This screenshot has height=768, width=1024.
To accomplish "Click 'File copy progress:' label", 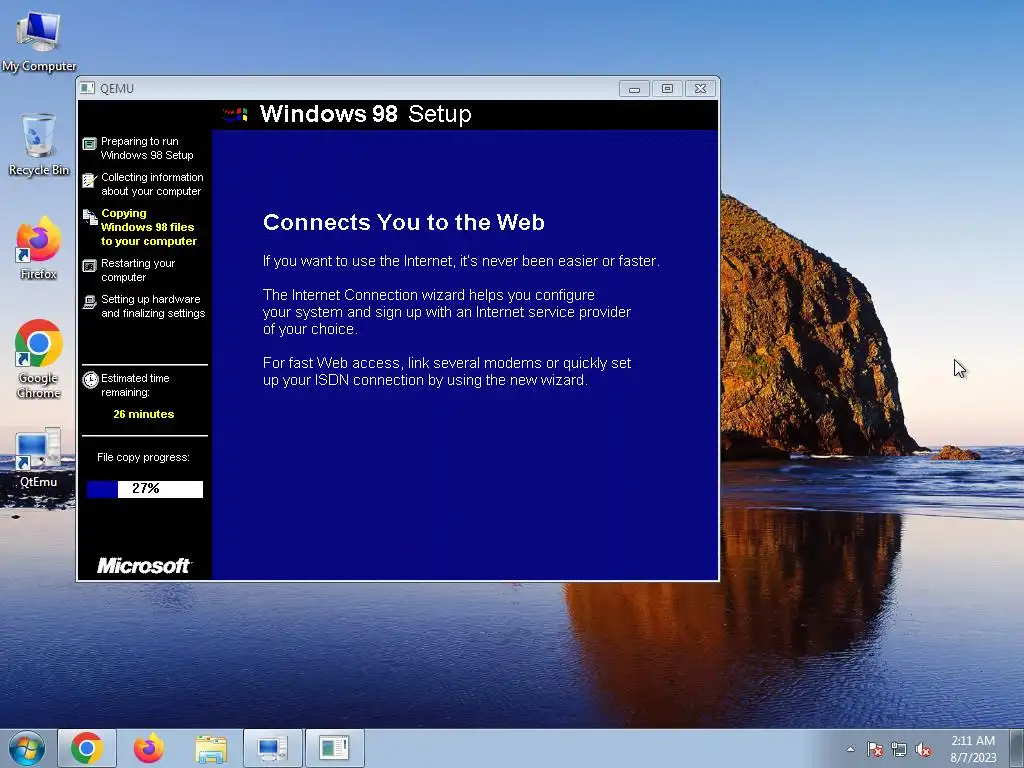I will (x=144, y=457).
